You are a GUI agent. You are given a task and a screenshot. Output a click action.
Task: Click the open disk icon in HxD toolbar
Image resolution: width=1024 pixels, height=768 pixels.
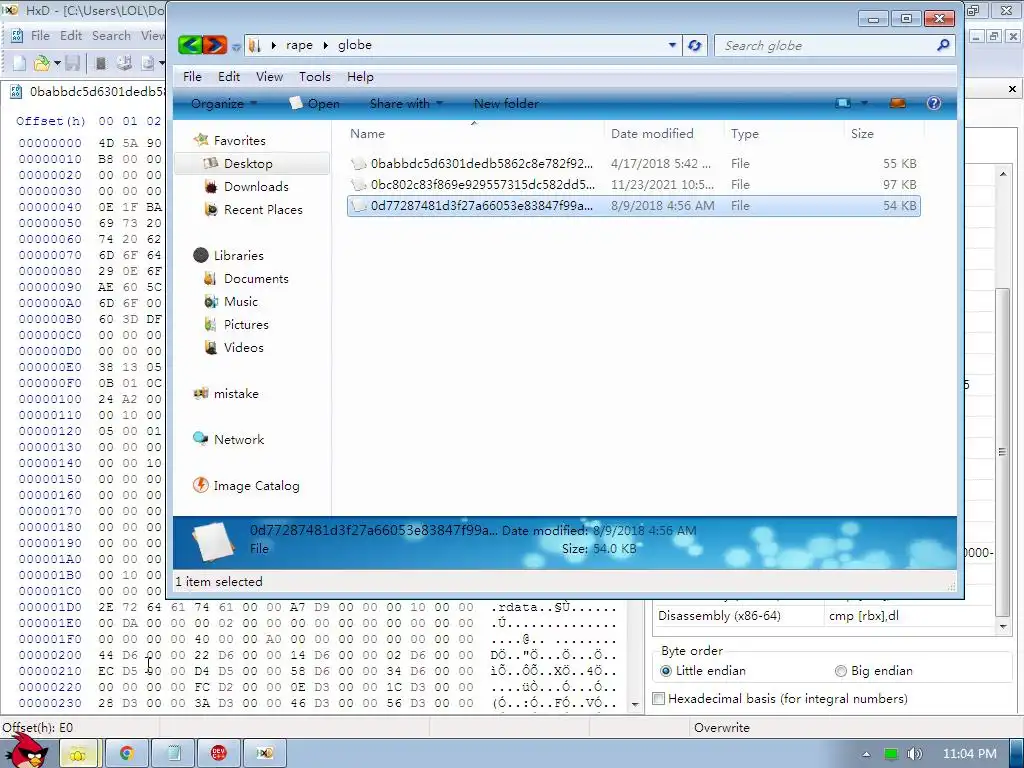coord(124,63)
